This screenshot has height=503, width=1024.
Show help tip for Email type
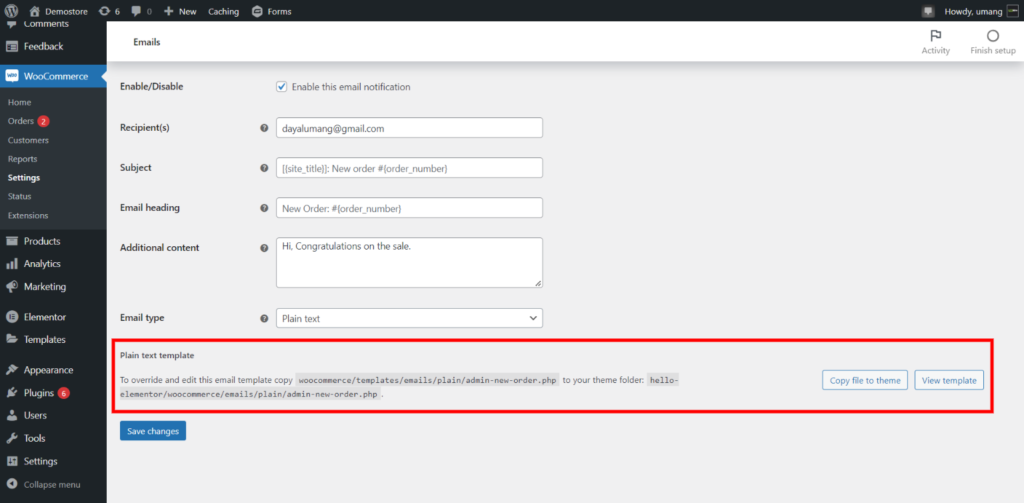(264, 319)
